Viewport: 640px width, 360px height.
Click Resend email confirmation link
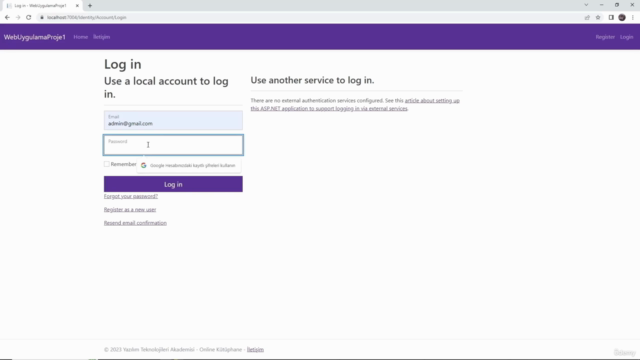coord(135,223)
